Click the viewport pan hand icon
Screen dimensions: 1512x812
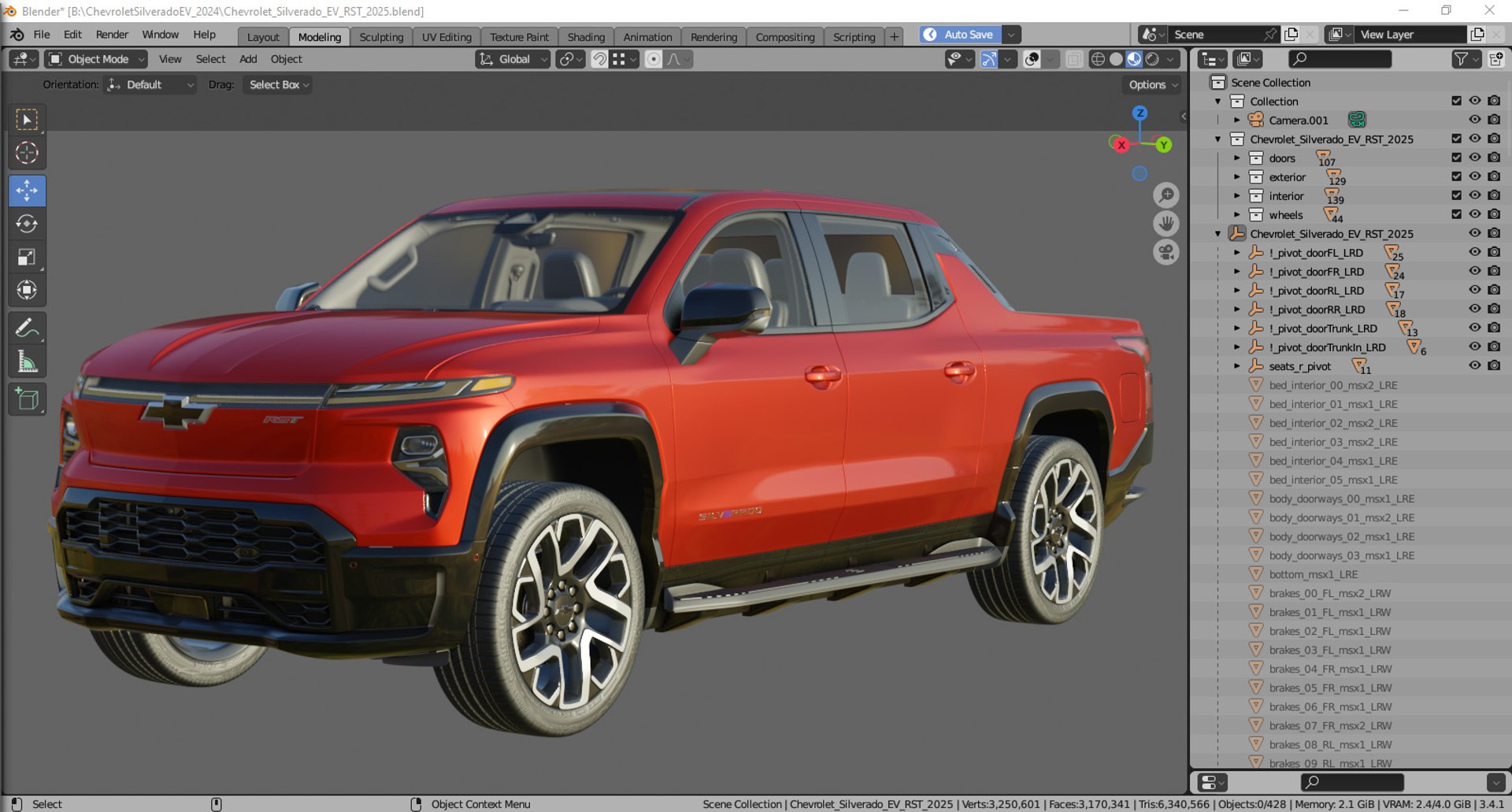(1166, 224)
